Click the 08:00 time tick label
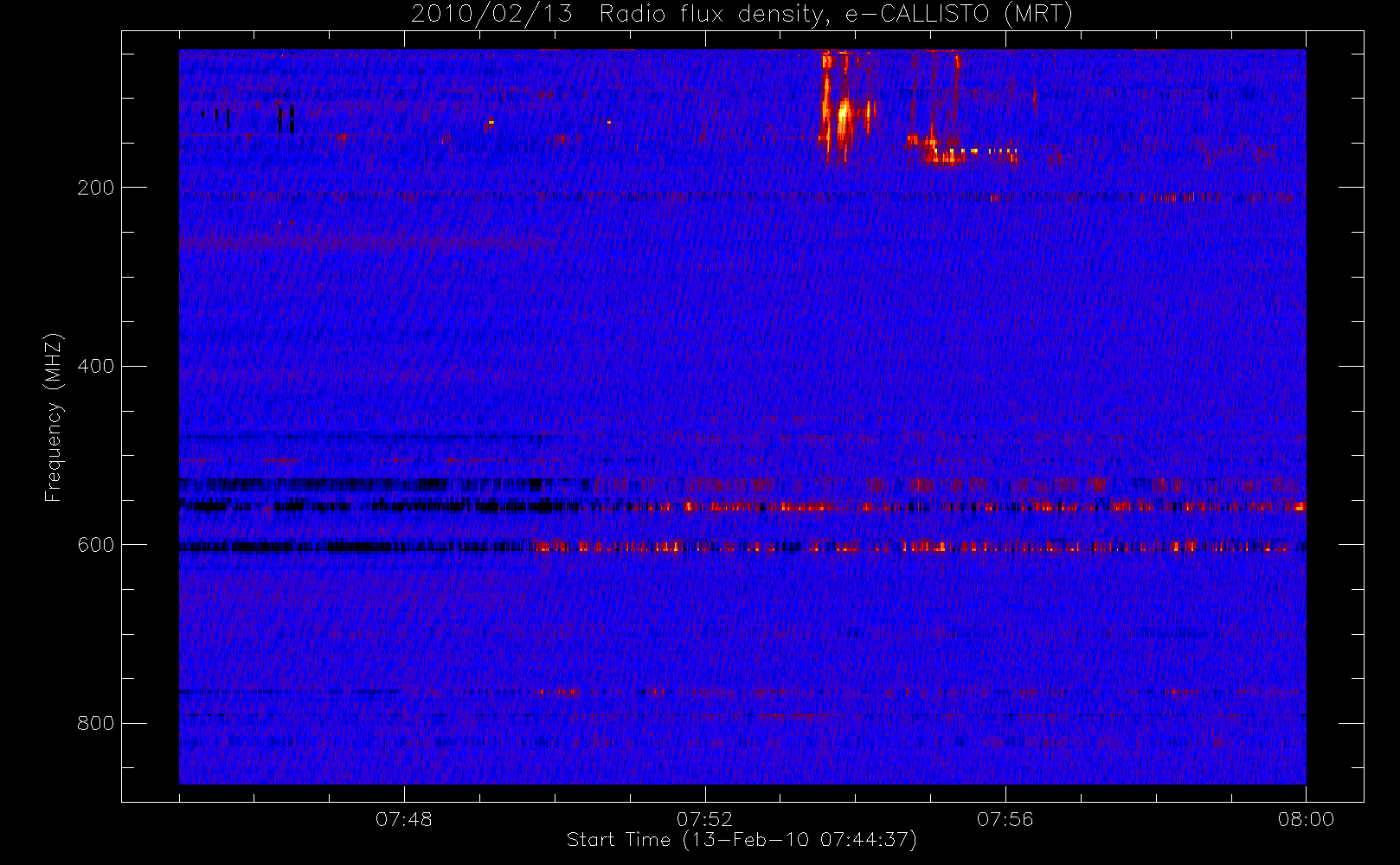The height and width of the screenshot is (865, 1400). click(1306, 819)
